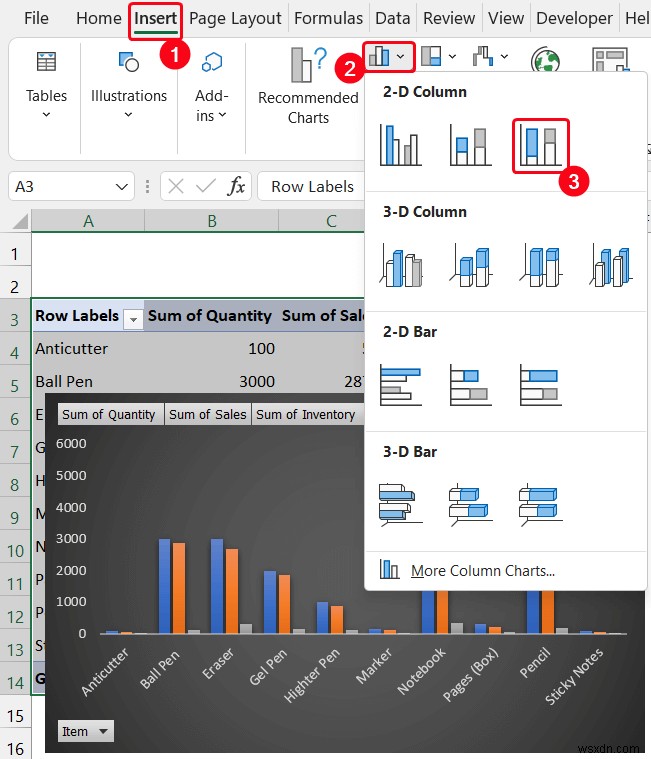Click the Maps globe icon
The width and height of the screenshot is (651, 759).
pos(545,60)
